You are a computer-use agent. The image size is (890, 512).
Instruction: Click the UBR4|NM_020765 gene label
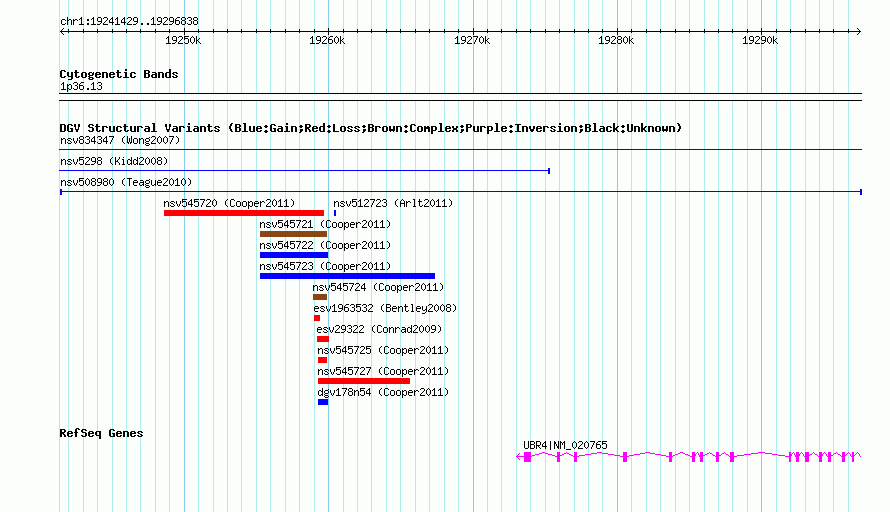pyautogui.click(x=565, y=446)
